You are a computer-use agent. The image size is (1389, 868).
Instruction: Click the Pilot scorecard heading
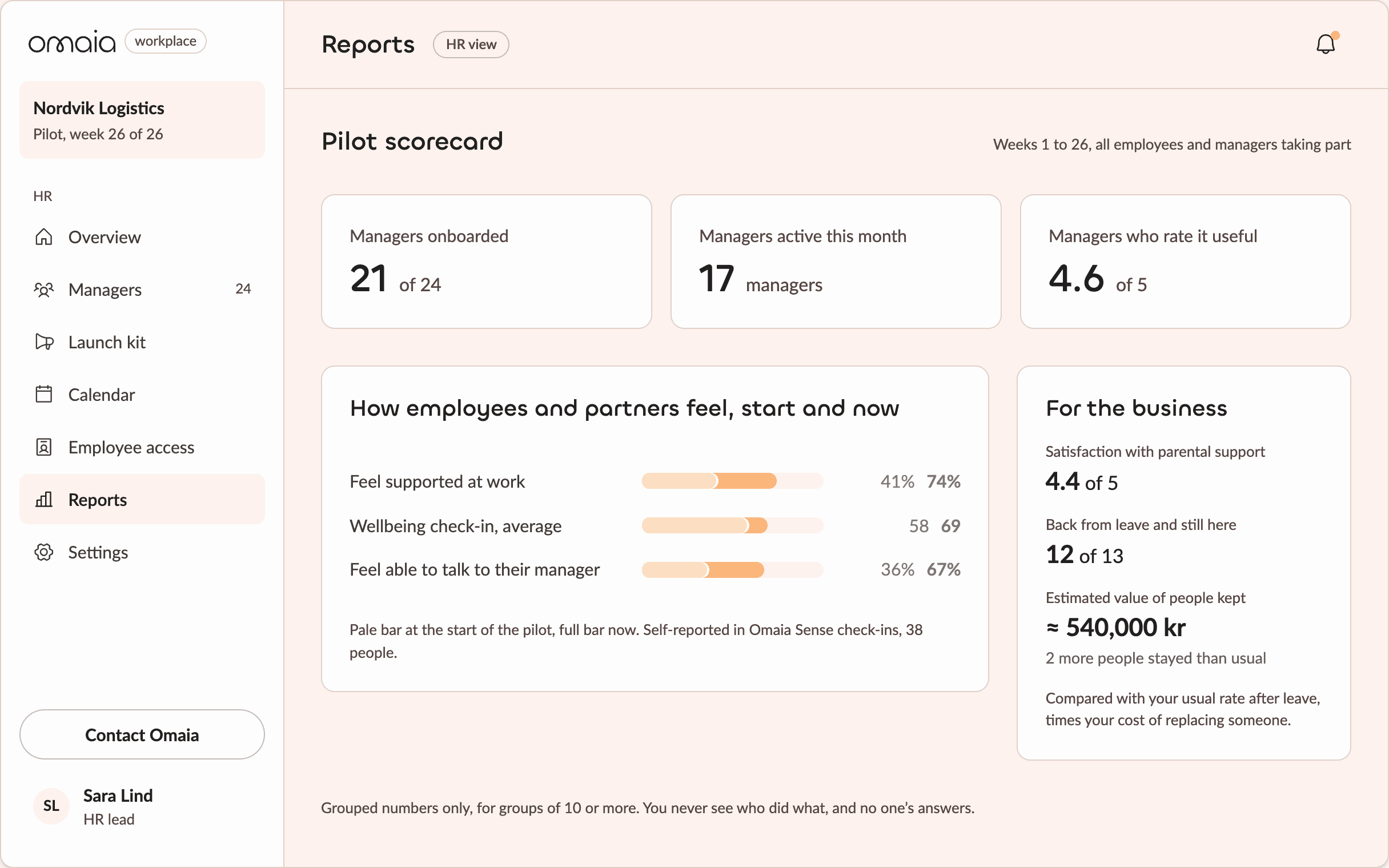click(x=412, y=142)
